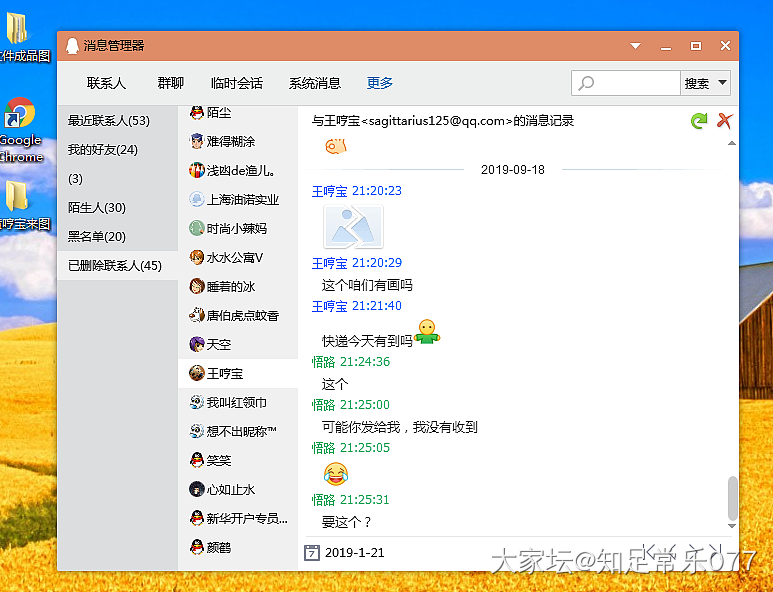Screen dimensions: 773x592
Task: Click the 笑笑 penguin avatar contact
Action: point(198,460)
